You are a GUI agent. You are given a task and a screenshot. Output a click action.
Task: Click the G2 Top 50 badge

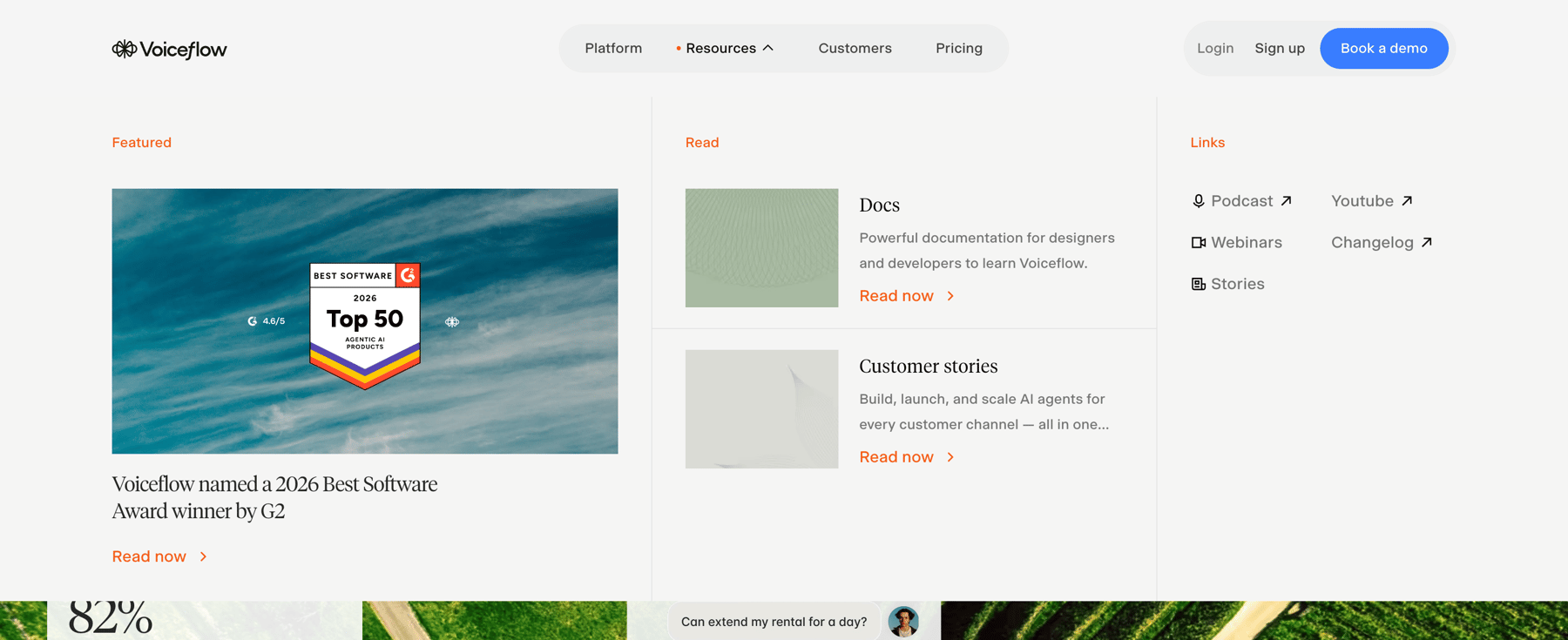365,326
